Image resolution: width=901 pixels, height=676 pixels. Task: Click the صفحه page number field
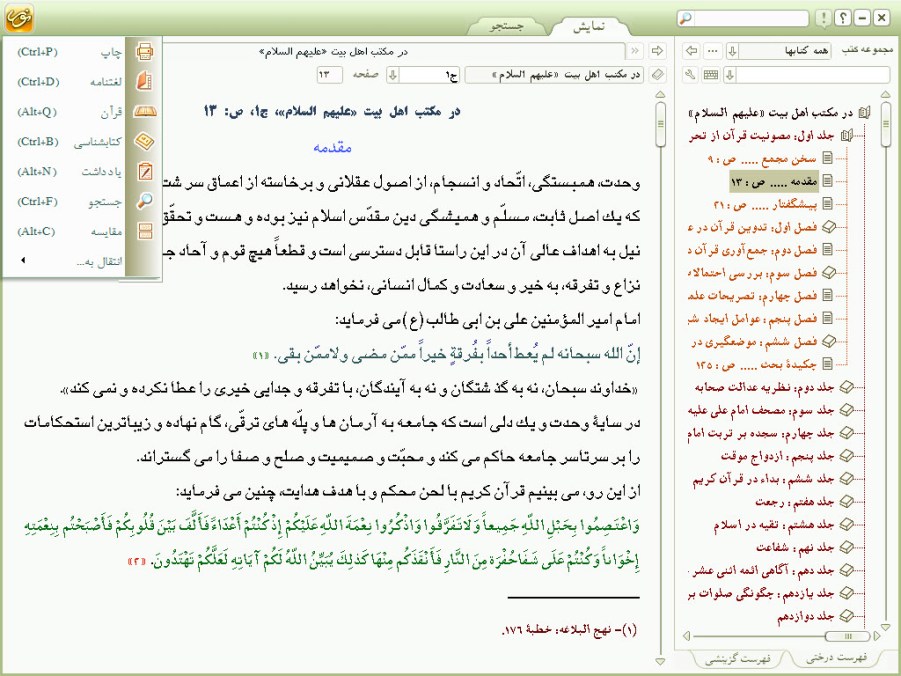(x=328, y=75)
